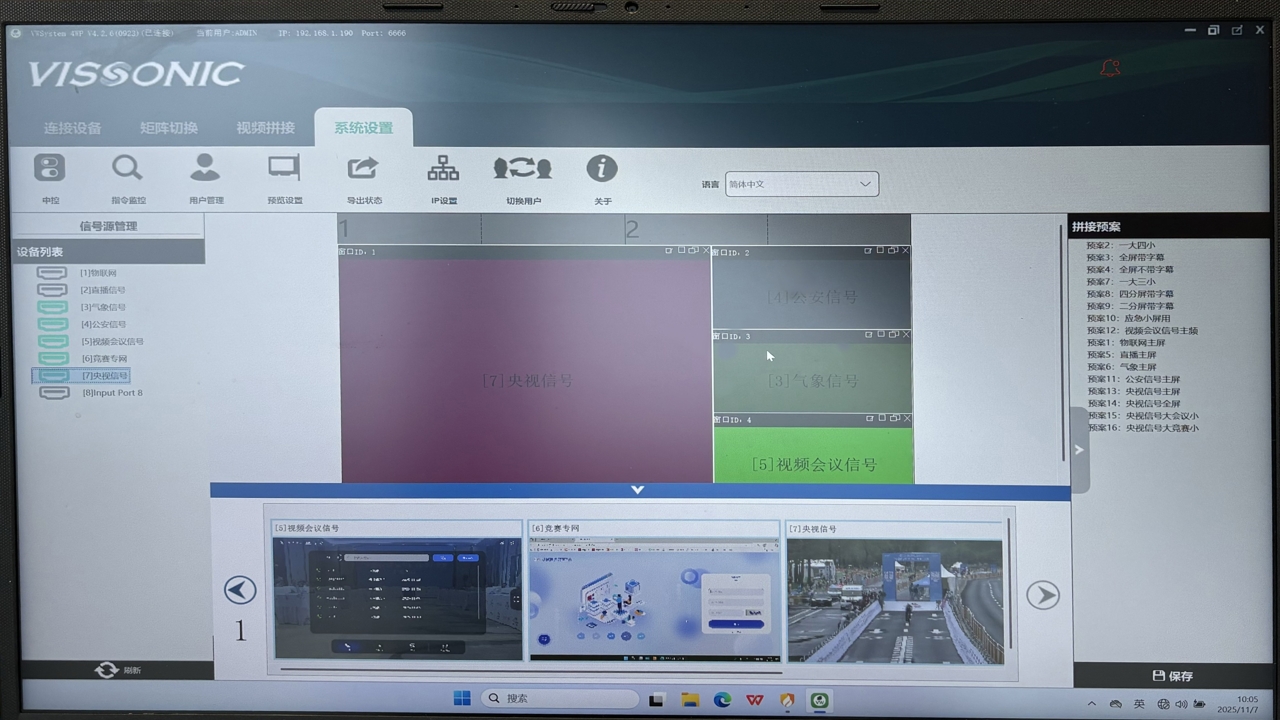Click the 保存 save button
The image size is (1280, 720).
click(1173, 676)
